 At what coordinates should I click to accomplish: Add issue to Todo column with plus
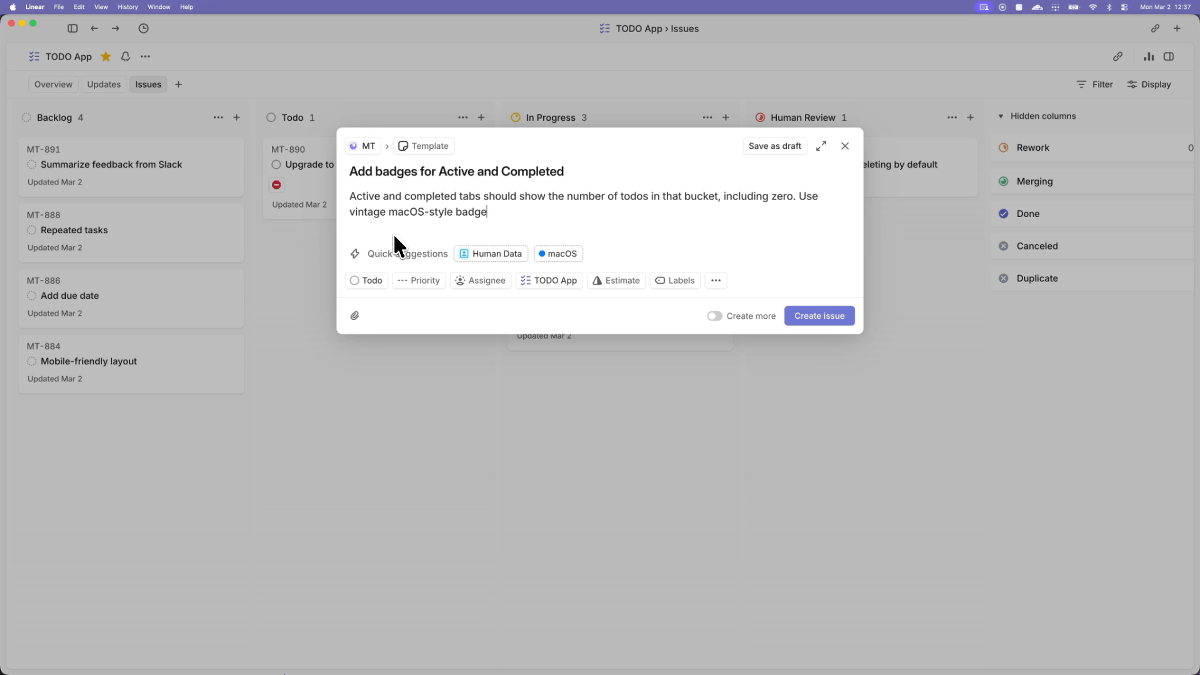pos(481,118)
